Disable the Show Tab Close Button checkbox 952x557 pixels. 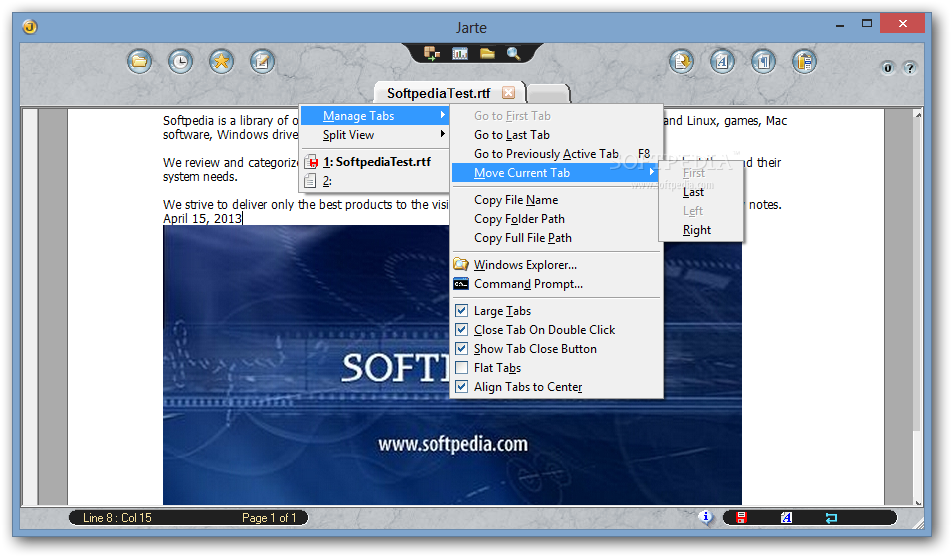click(461, 349)
